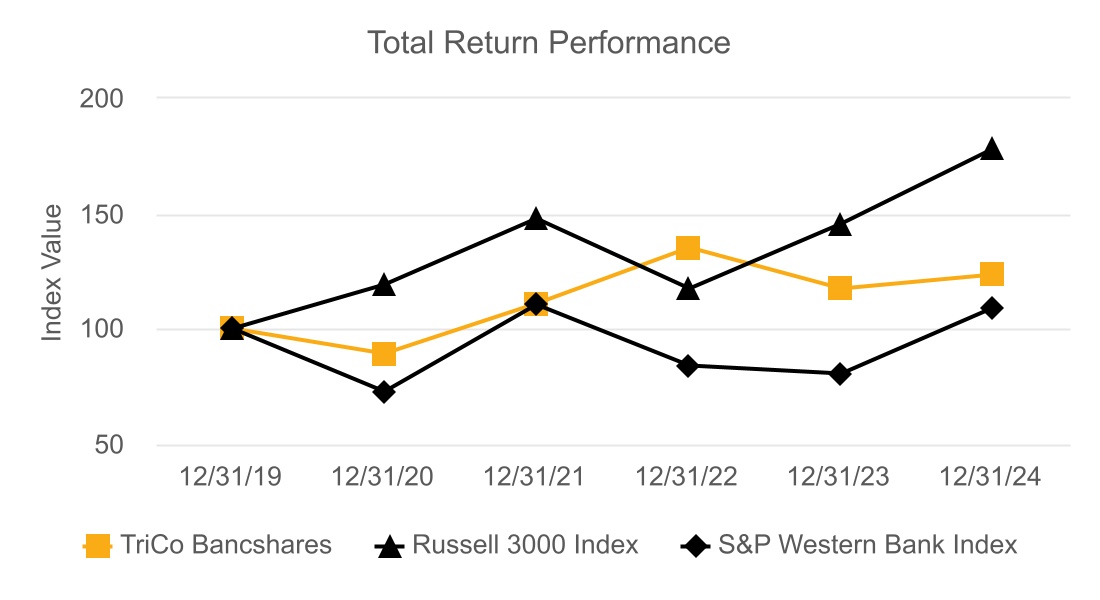This screenshot has height=600, width=1100.
Task: Select the S&P Western Bank Index legend label
Action: [x=868, y=546]
